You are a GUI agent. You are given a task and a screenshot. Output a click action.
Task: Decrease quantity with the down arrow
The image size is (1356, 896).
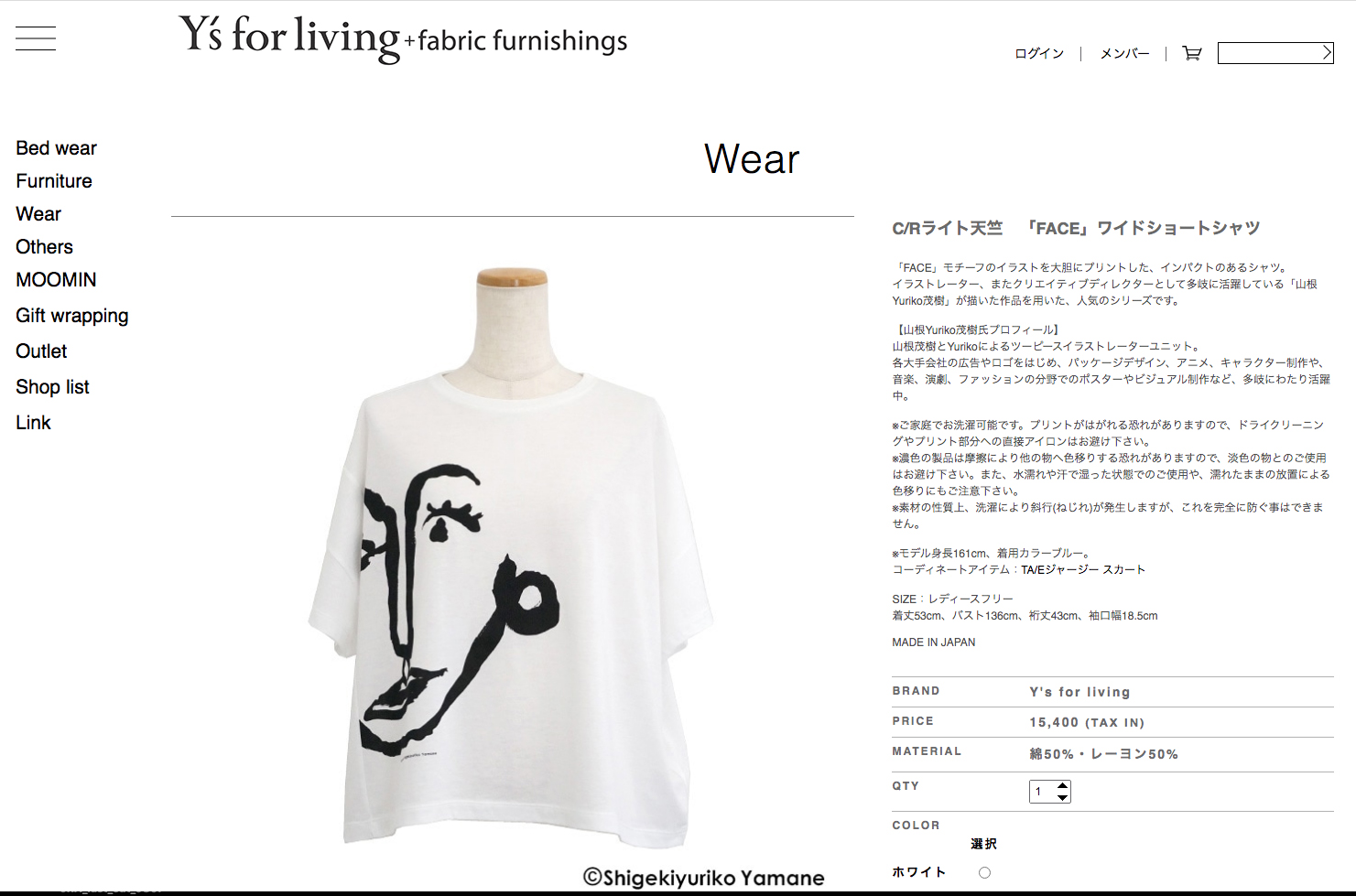click(x=1062, y=797)
